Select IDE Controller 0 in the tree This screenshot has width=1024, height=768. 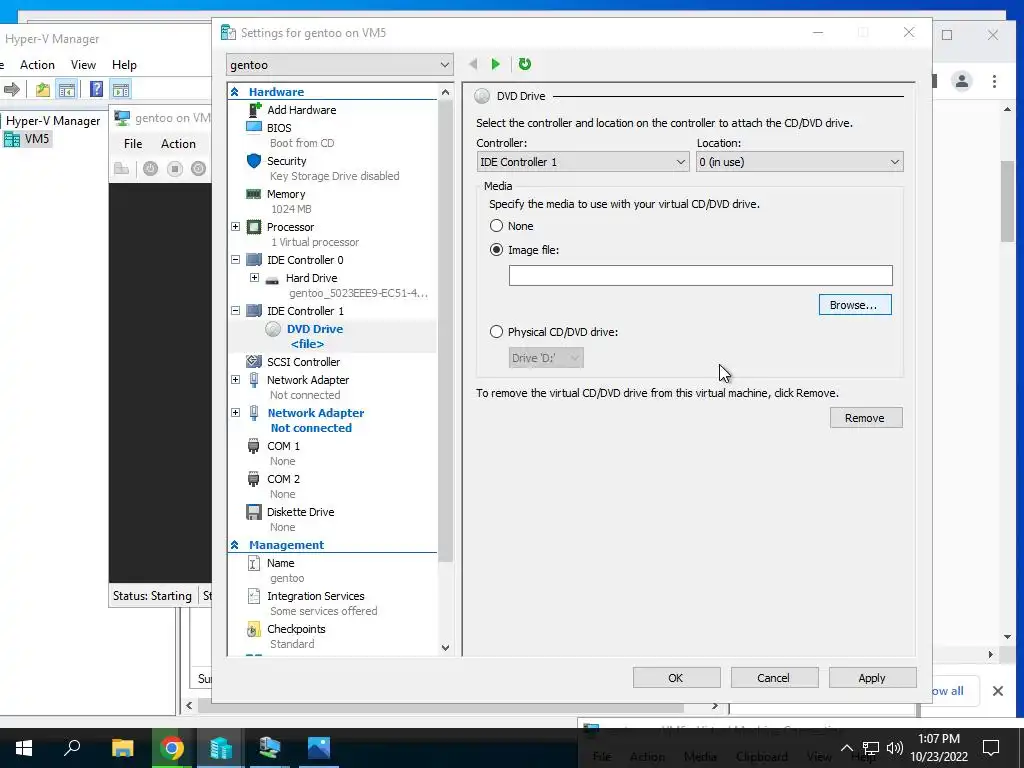[304, 260]
